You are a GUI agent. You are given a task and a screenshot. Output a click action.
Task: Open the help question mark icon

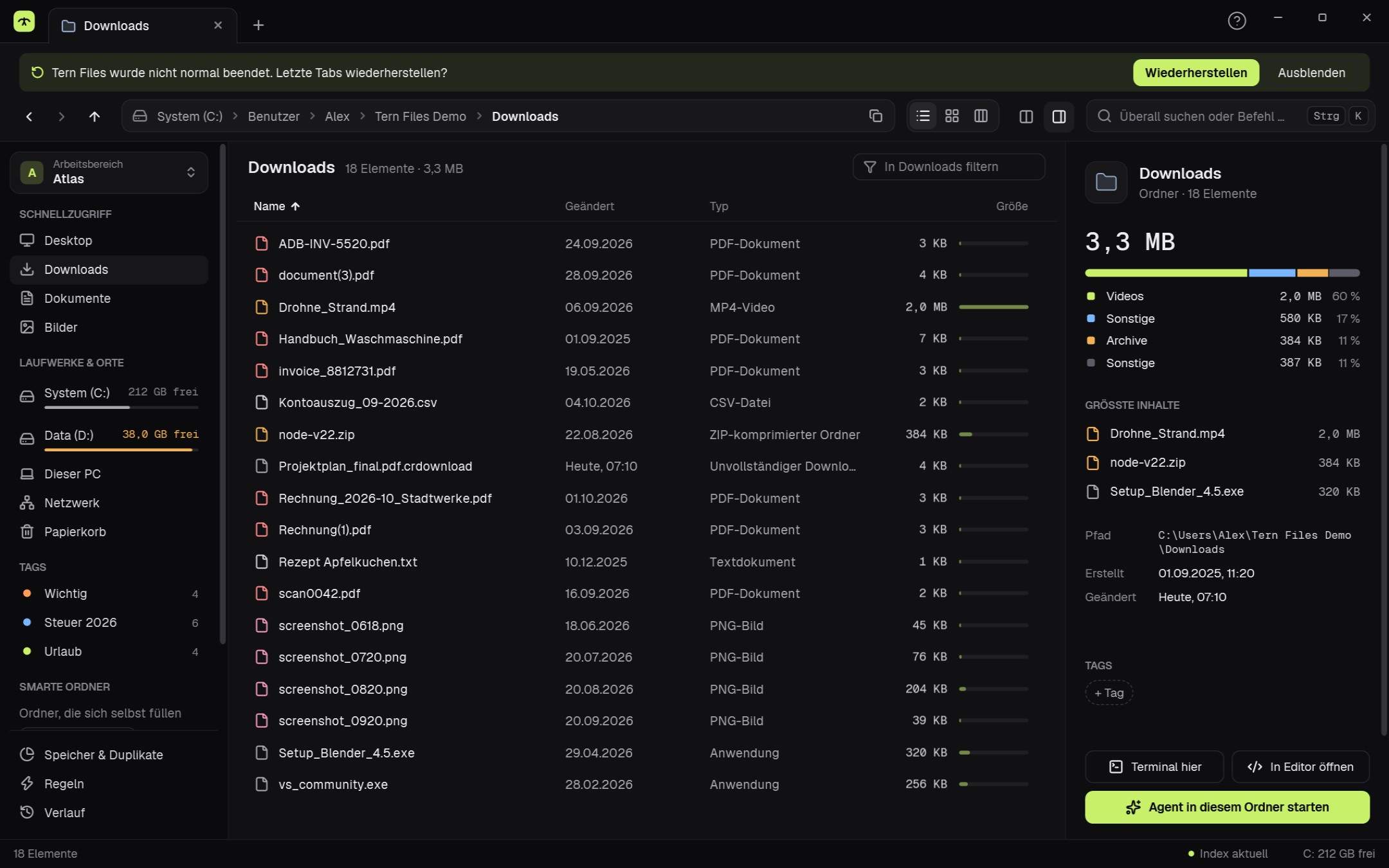tap(1237, 21)
